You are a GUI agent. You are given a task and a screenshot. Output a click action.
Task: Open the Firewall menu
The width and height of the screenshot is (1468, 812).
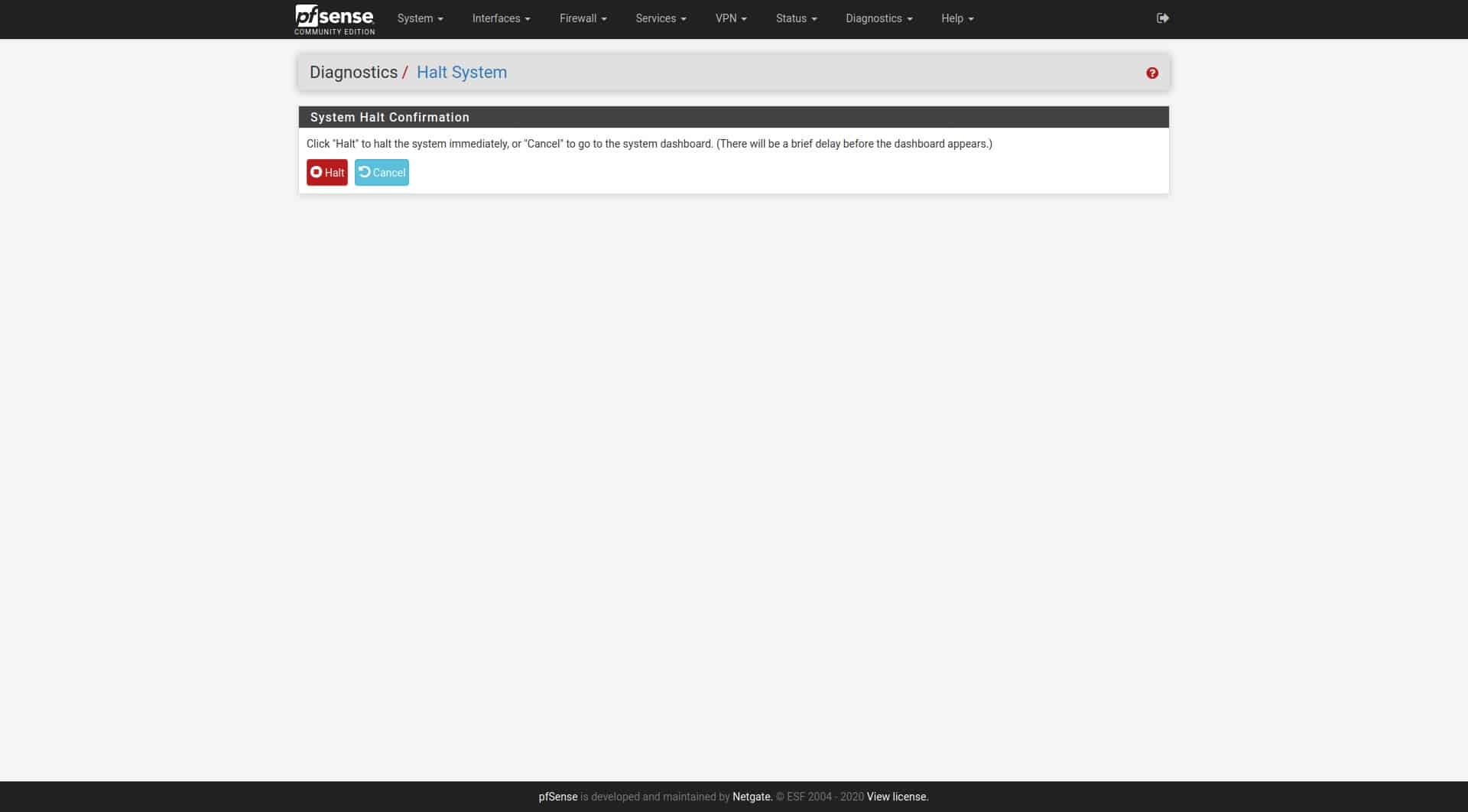[x=583, y=18]
